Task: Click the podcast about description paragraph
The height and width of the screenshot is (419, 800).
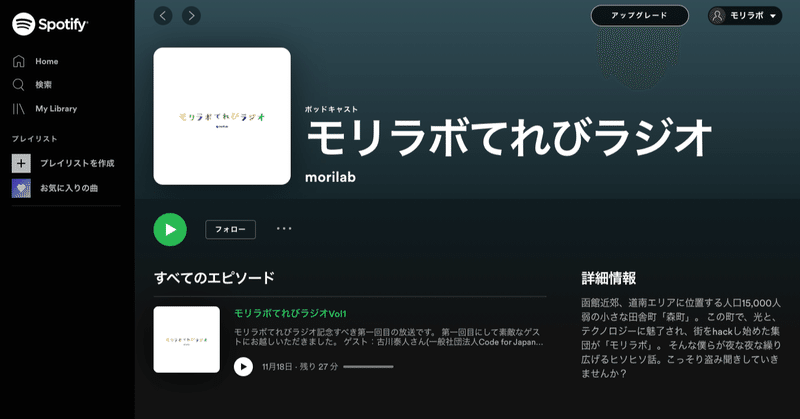Action: tap(681, 338)
